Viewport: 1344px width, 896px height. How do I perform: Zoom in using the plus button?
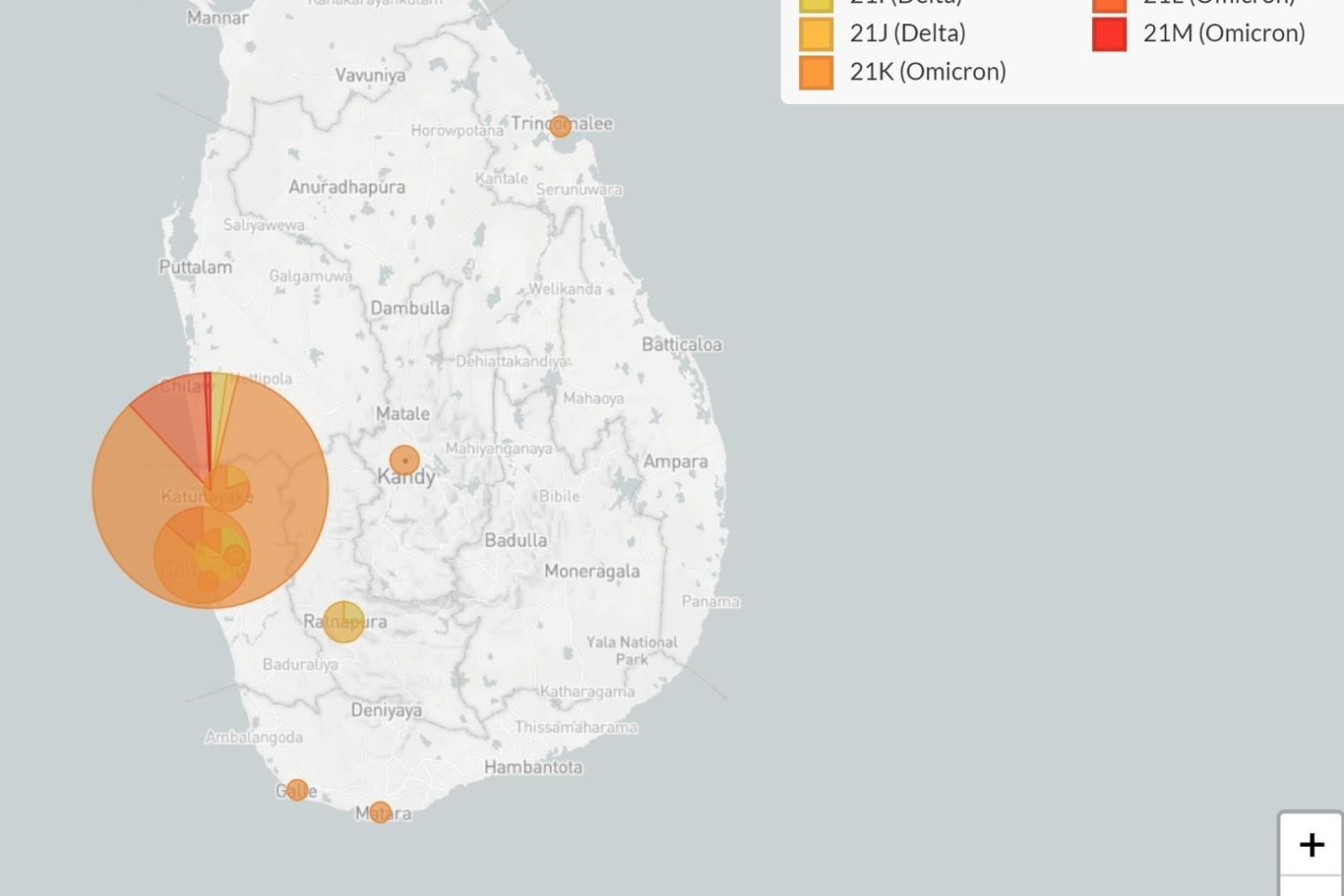click(1311, 844)
